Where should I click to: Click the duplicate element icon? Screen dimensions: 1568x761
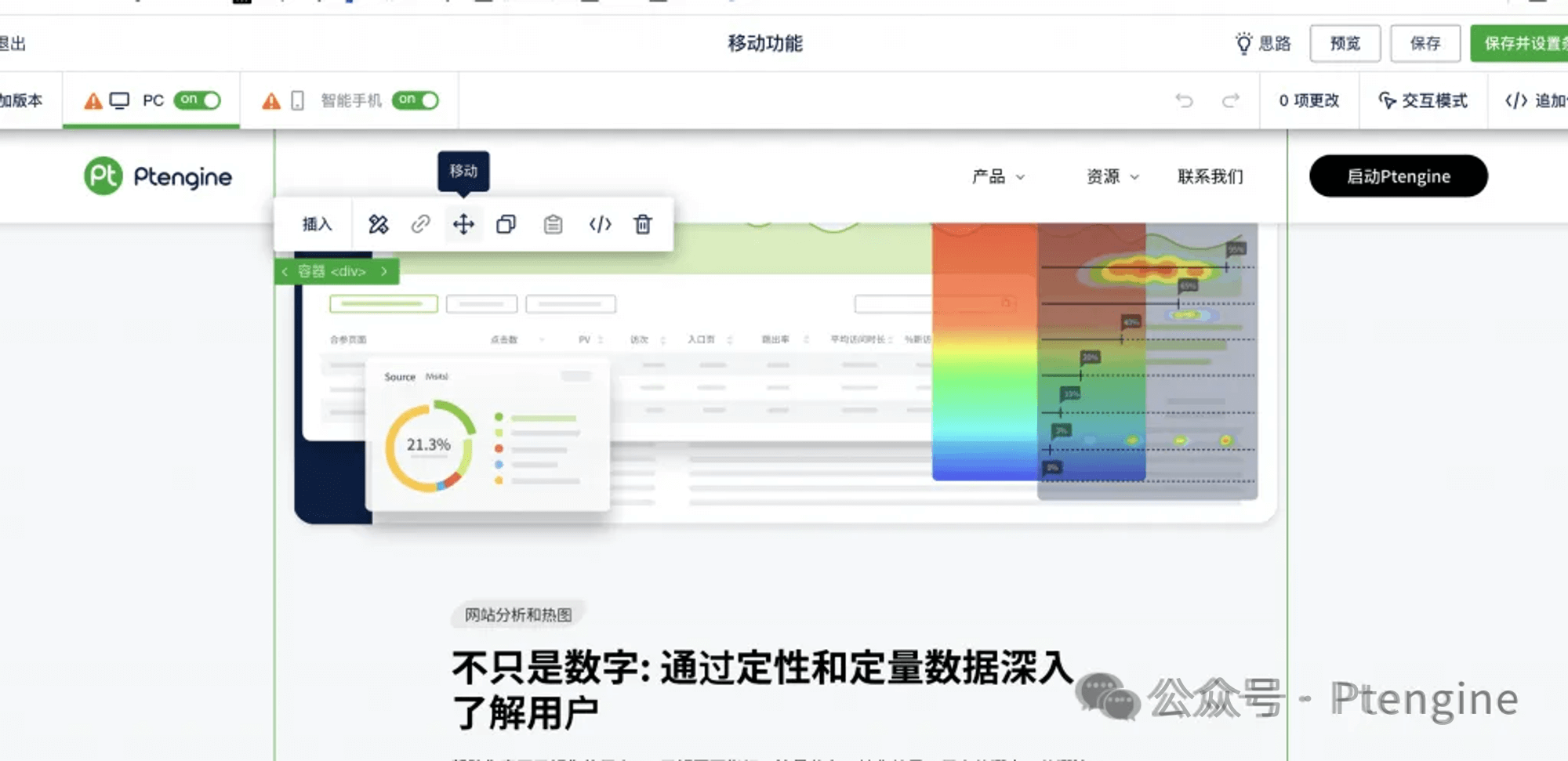[x=506, y=224]
